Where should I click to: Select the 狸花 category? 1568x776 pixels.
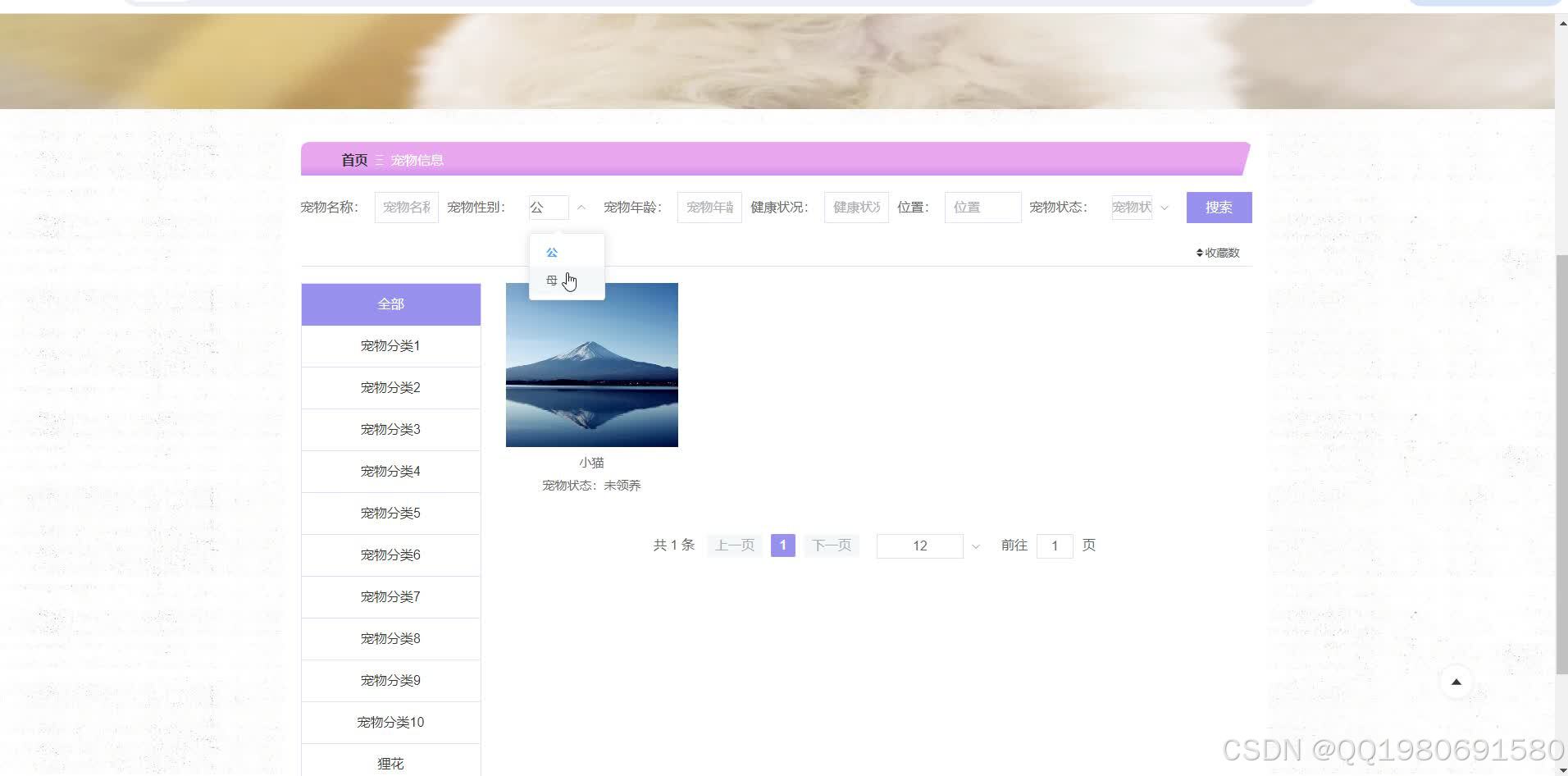tap(390, 762)
